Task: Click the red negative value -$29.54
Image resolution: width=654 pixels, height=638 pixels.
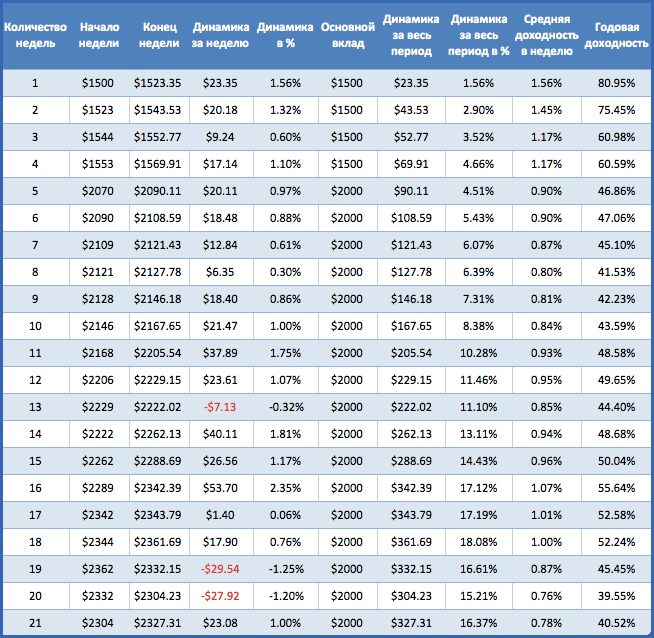Action: [220, 569]
